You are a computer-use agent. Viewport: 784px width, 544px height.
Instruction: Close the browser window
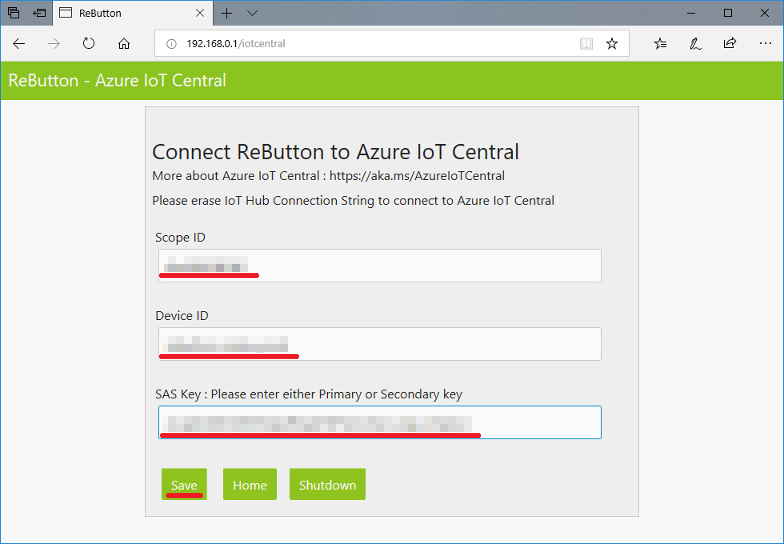[764, 13]
